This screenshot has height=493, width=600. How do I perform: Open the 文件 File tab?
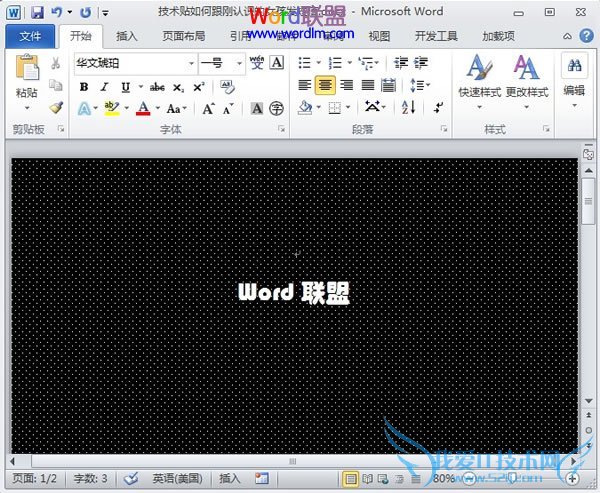tap(30, 36)
